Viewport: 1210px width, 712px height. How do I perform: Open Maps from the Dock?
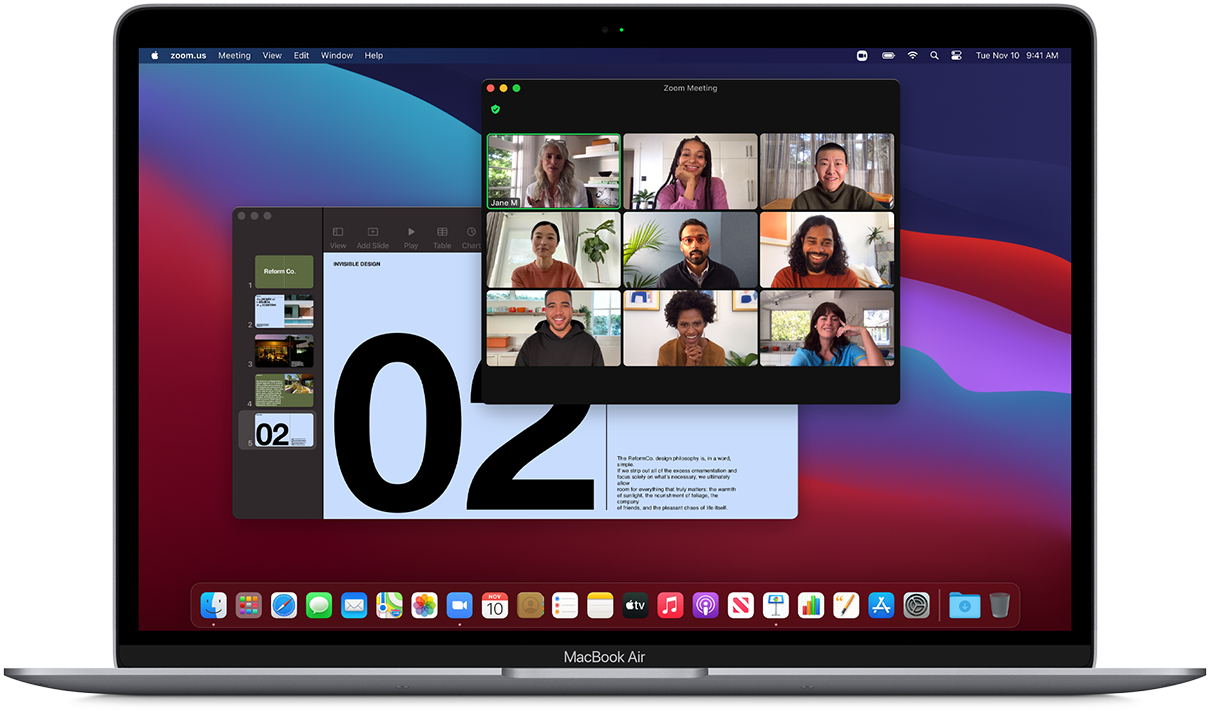[389, 605]
